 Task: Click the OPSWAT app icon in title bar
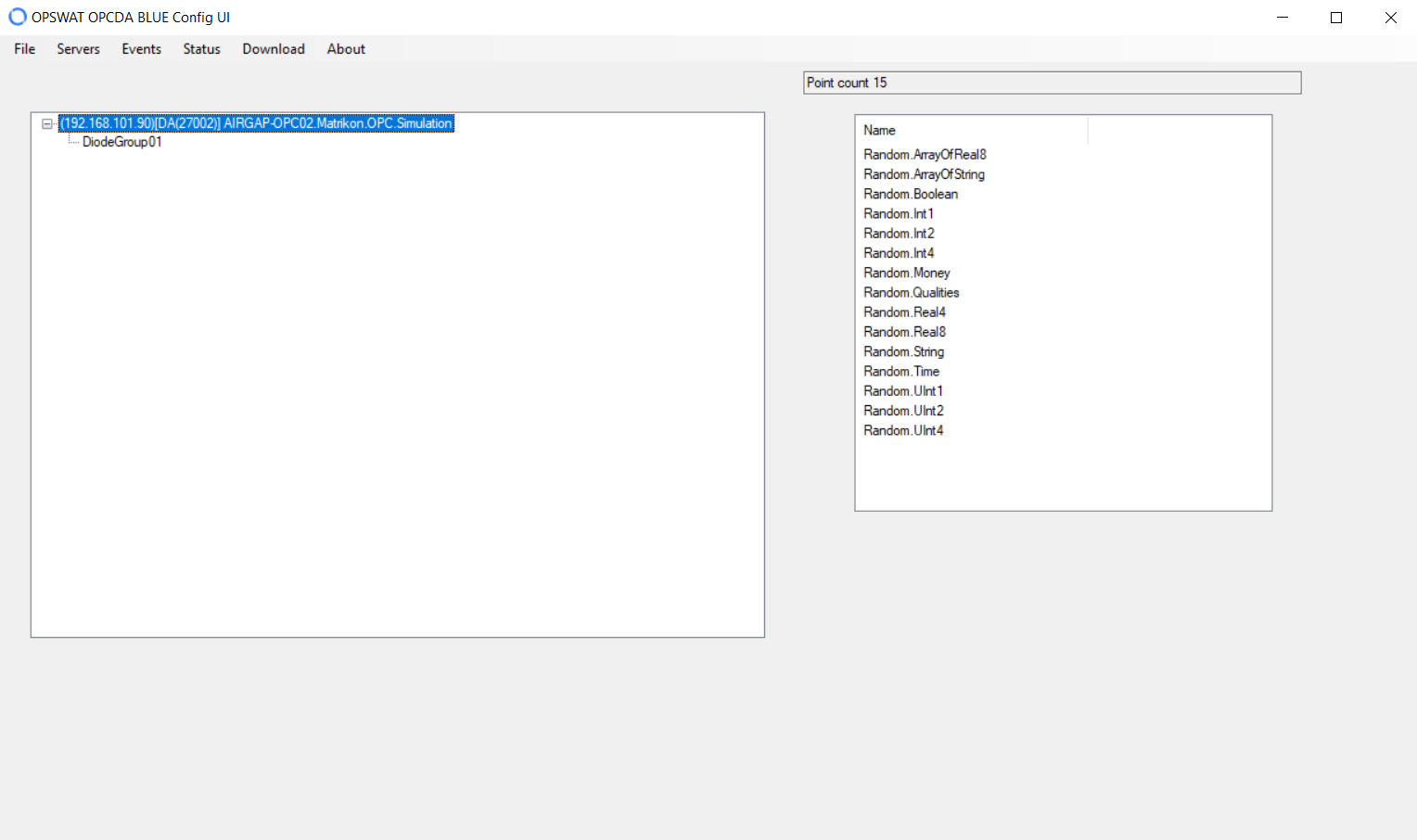coord(18,17)
